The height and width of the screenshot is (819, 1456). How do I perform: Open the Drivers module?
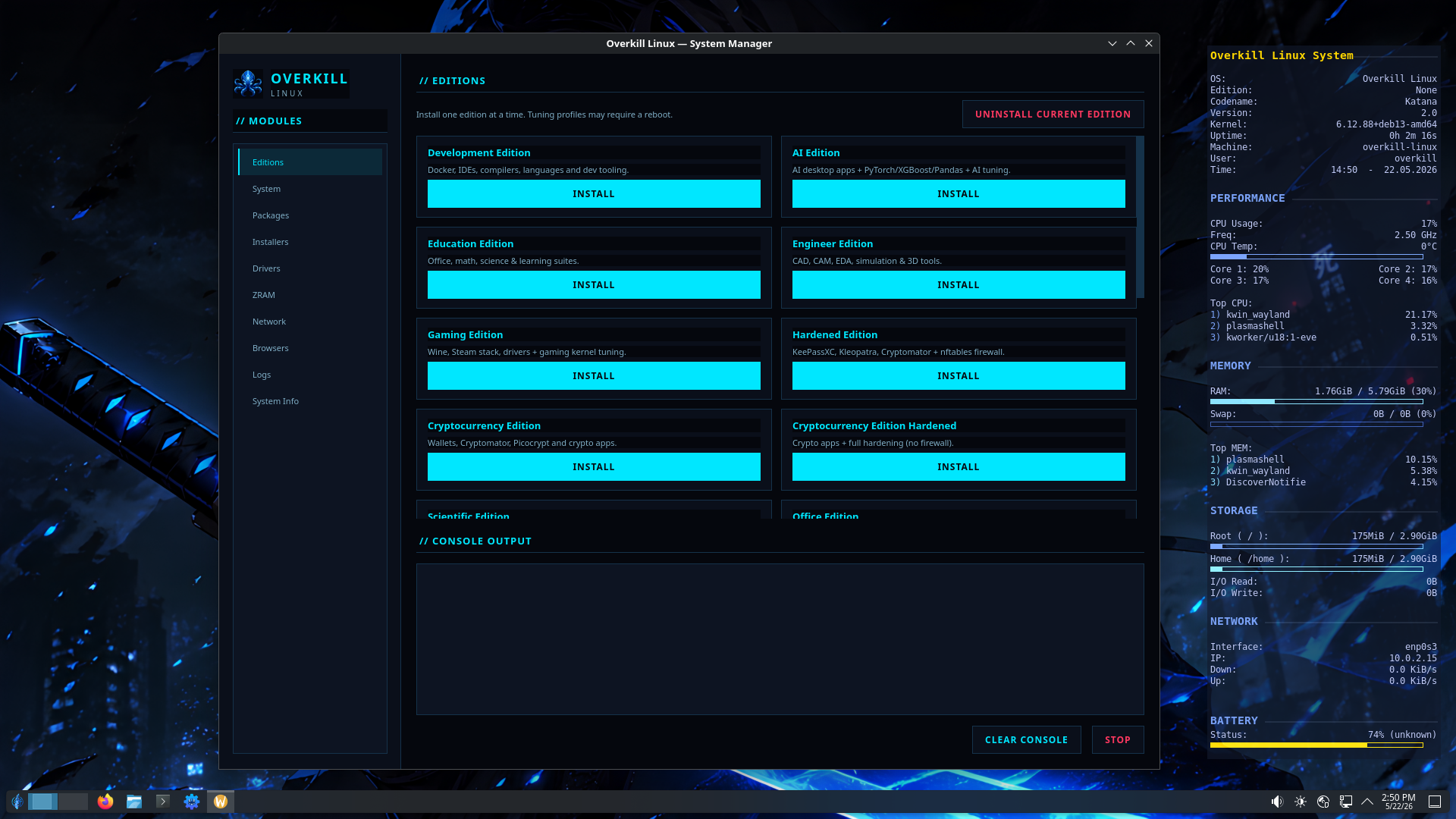[x=310, y=268]
